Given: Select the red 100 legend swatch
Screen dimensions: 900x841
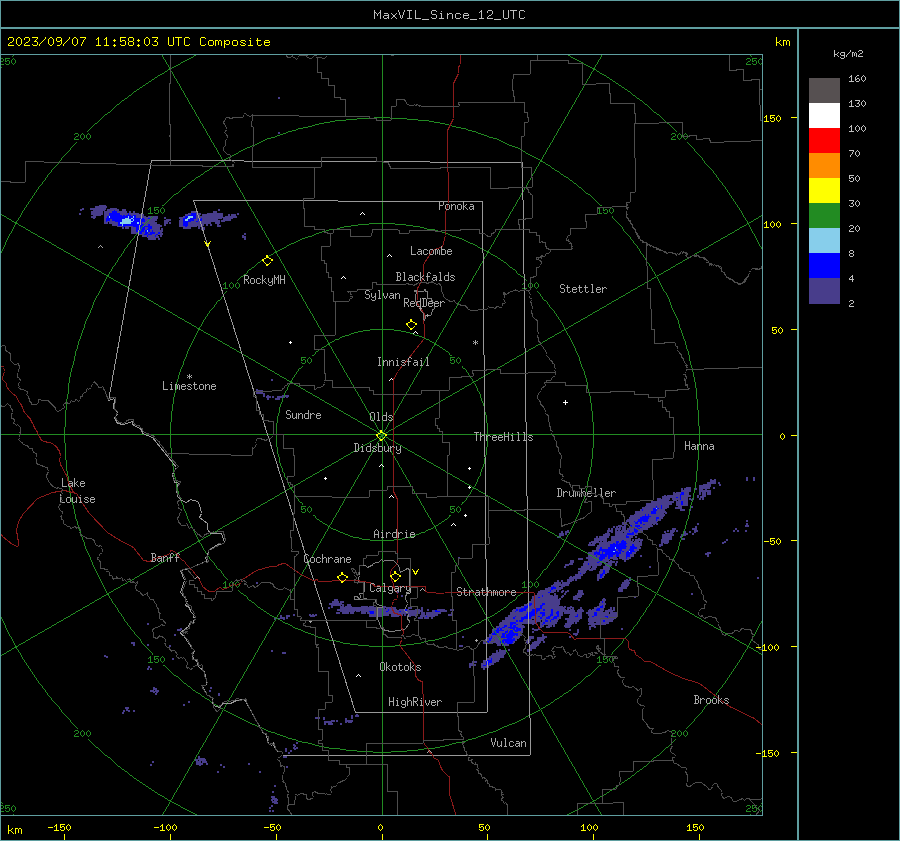Looking at the screenshot, I should 824,141.
